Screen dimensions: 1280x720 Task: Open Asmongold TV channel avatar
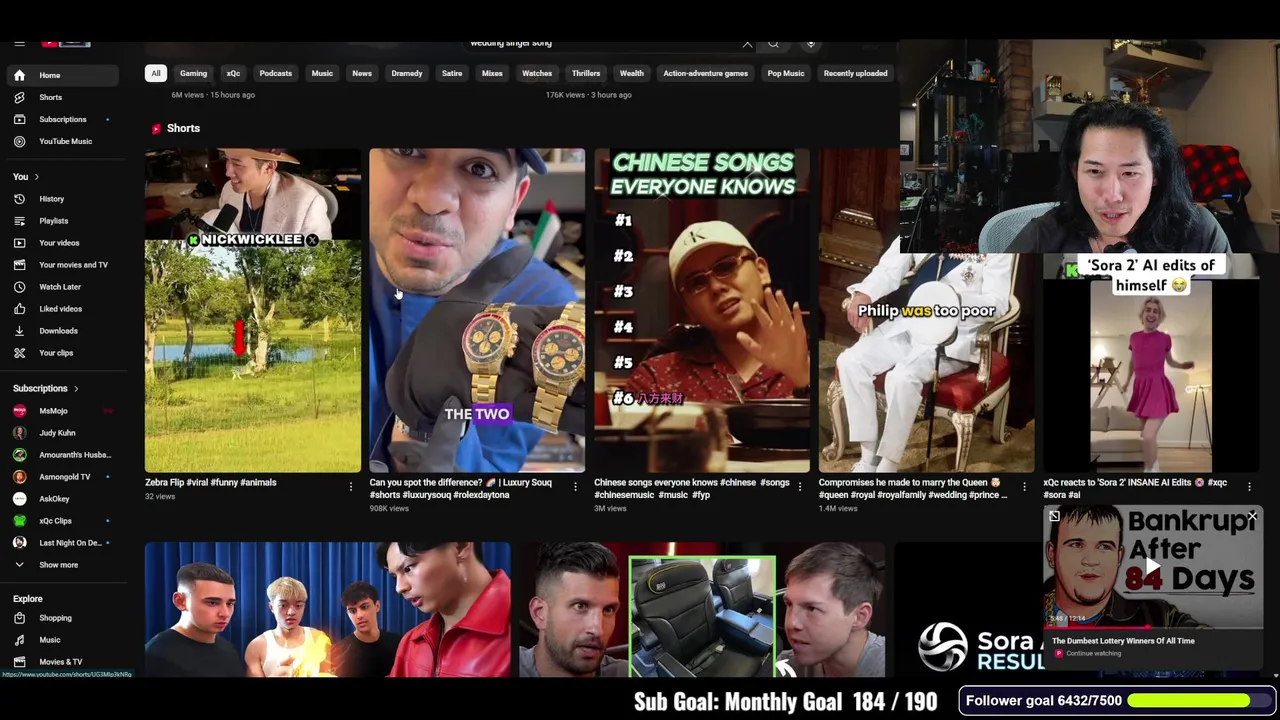point(19,477)
